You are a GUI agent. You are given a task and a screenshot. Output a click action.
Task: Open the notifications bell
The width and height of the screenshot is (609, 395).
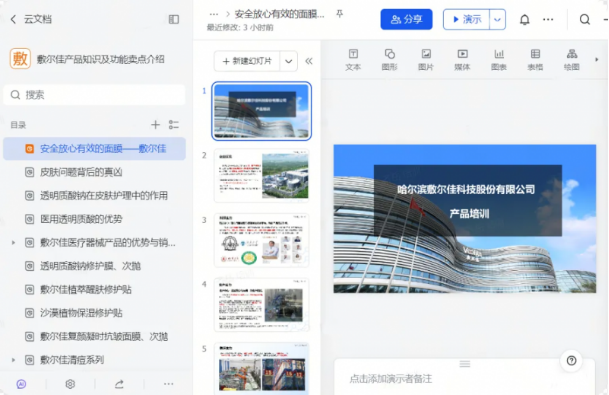point(524,19)
